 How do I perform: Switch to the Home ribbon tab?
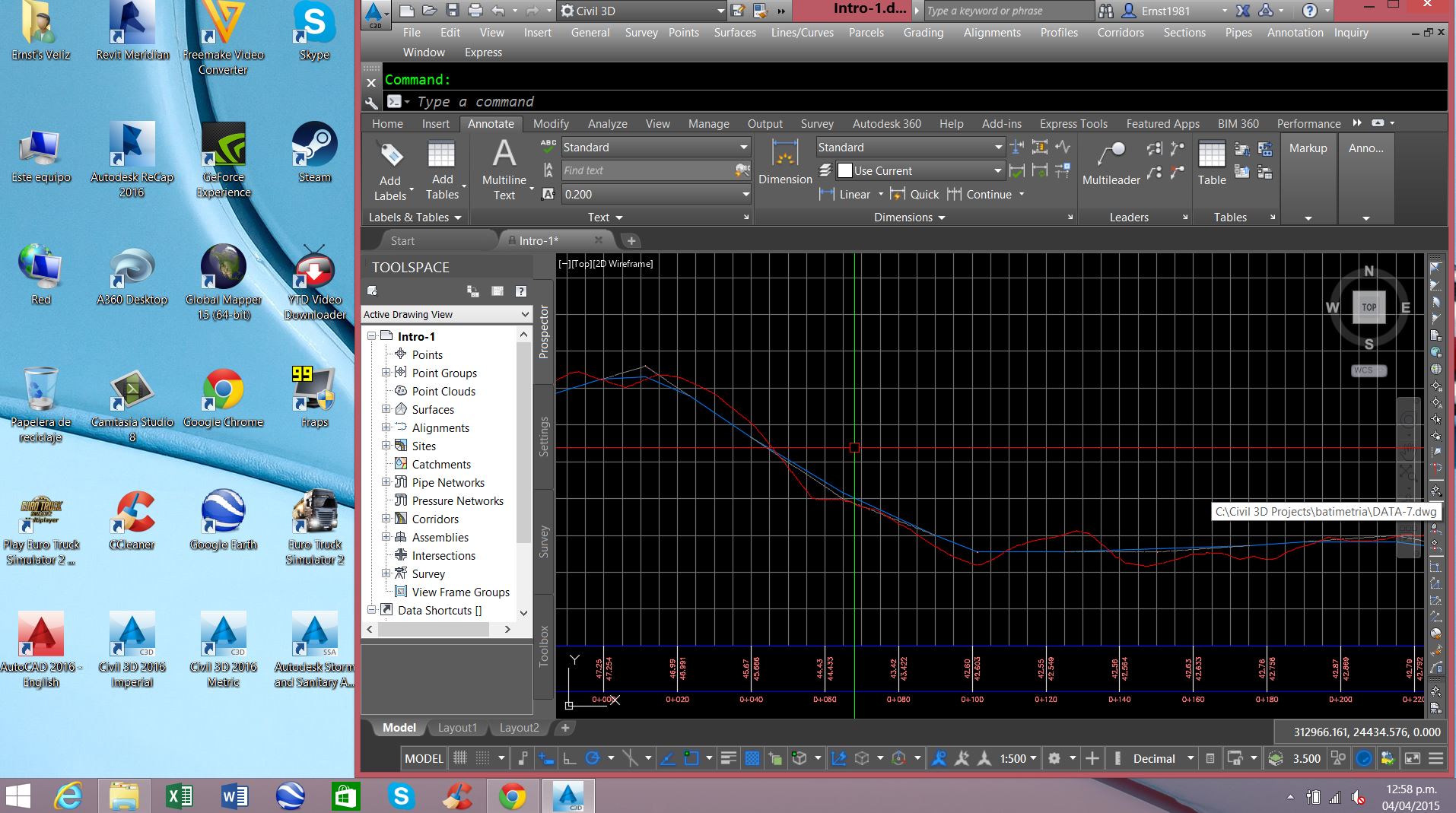[387, 123]
